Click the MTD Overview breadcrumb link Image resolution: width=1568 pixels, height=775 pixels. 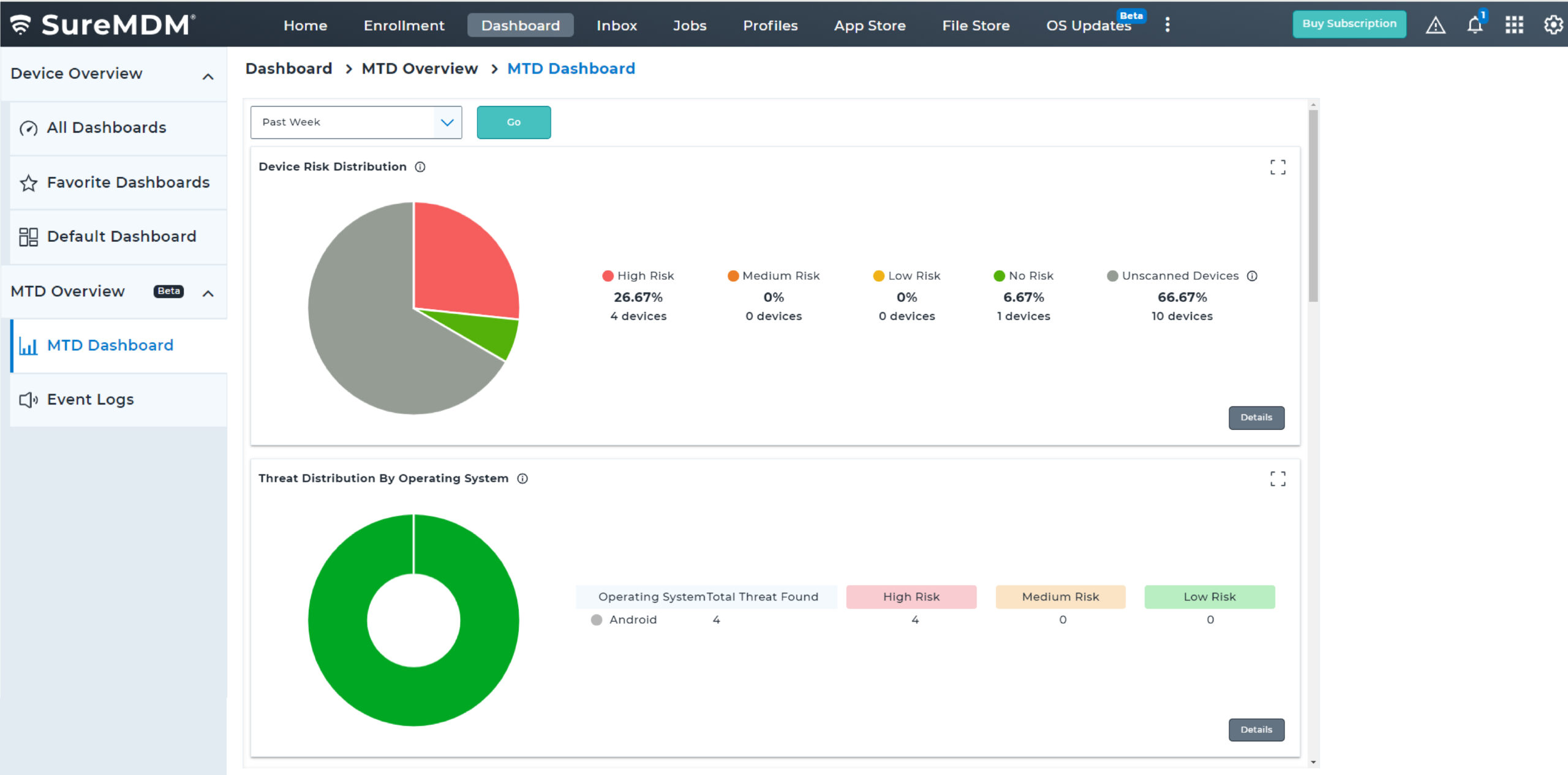point(420,69)
